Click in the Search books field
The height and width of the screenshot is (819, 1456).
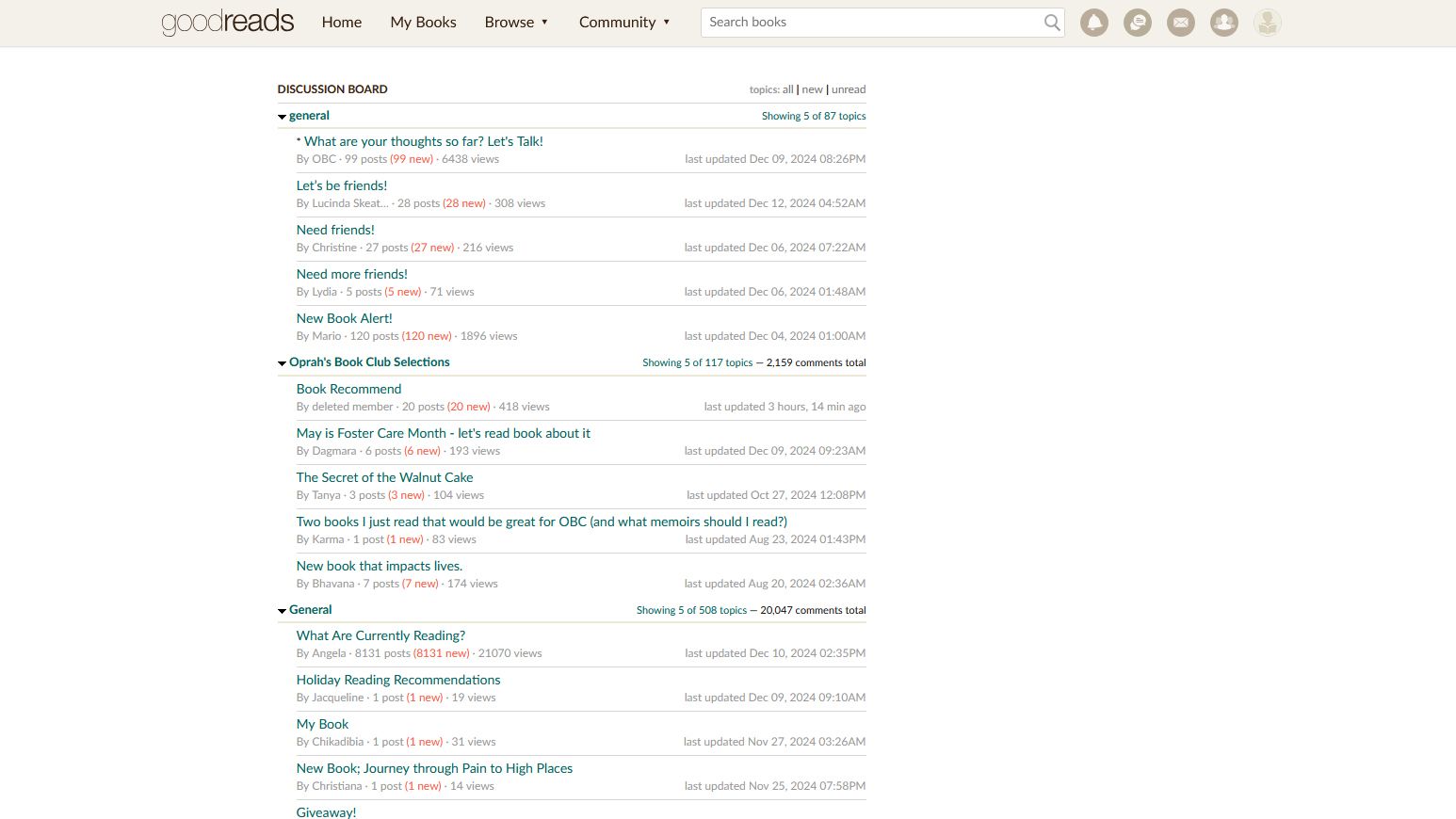coord(871,23)
